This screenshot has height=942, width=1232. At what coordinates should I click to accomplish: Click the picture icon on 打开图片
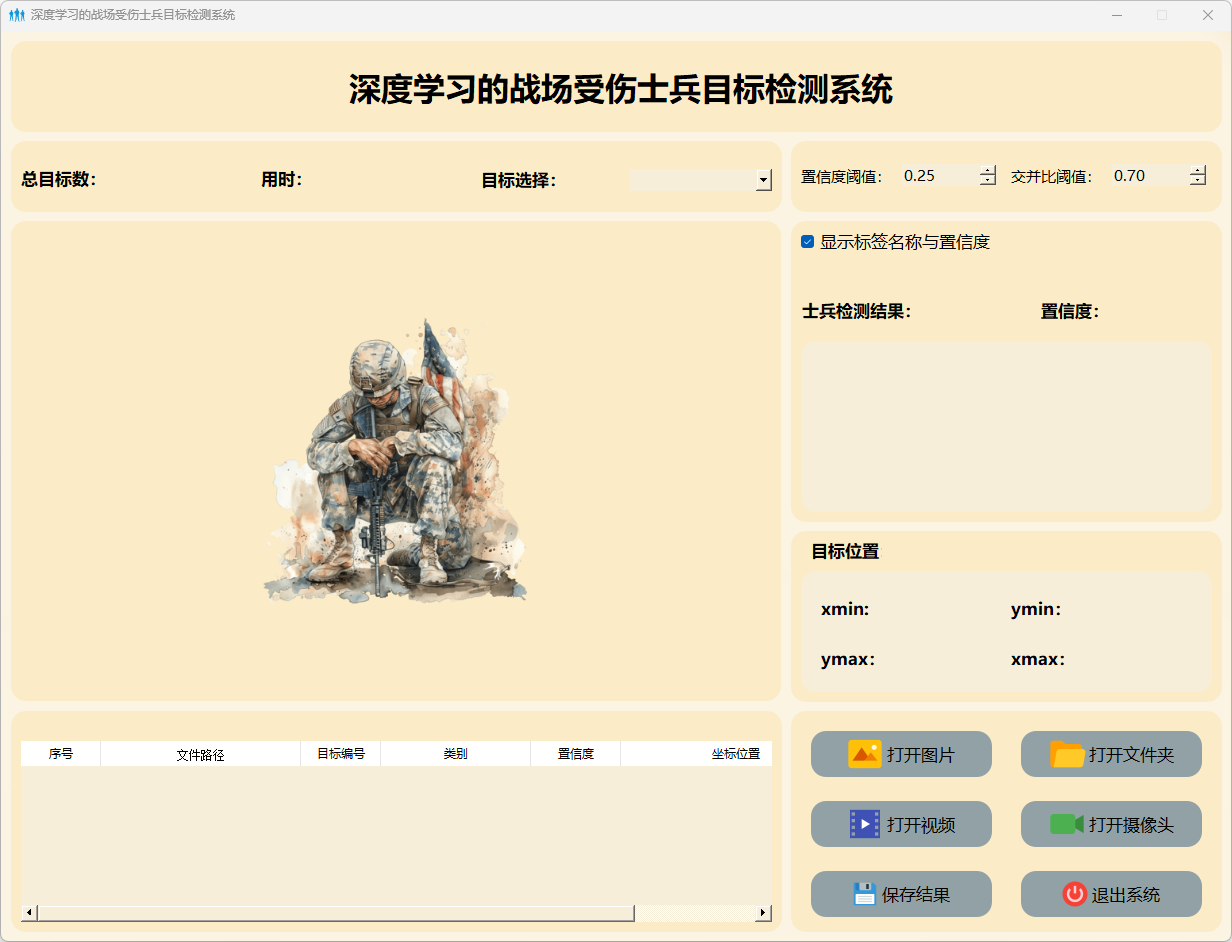pos(864,754)
